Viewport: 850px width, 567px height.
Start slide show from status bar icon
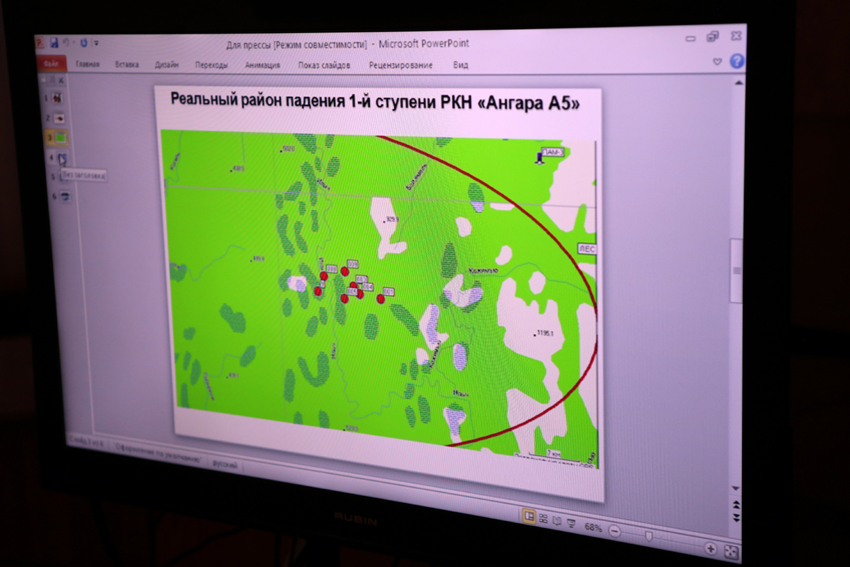[x=571, y=523]
